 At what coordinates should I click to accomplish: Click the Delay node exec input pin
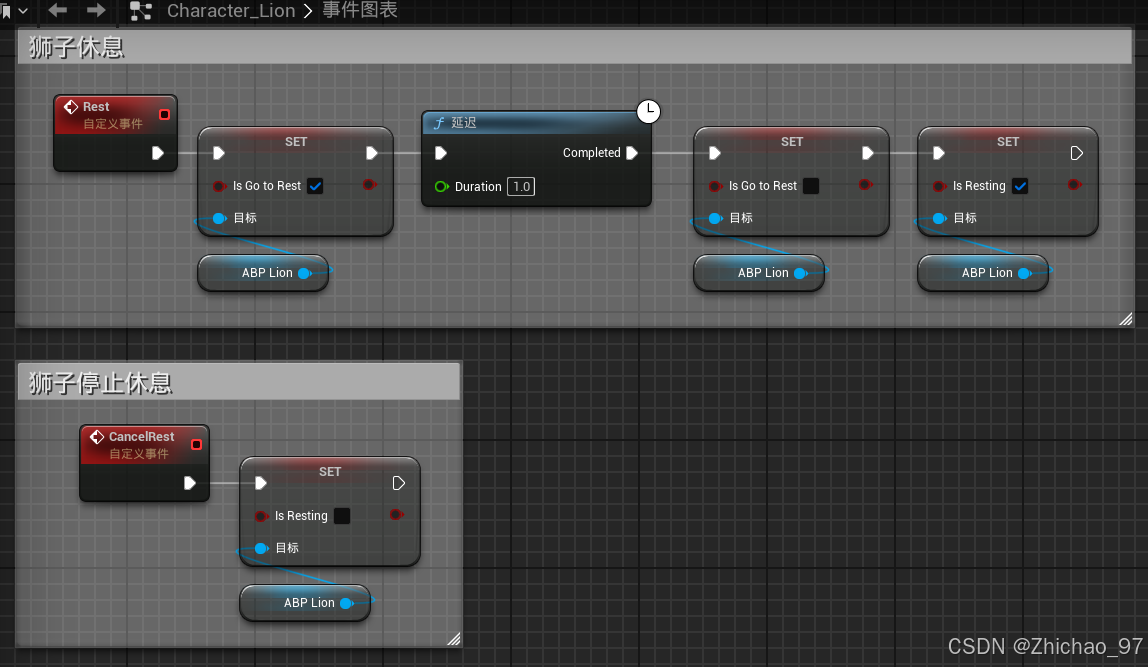[441, 153]
